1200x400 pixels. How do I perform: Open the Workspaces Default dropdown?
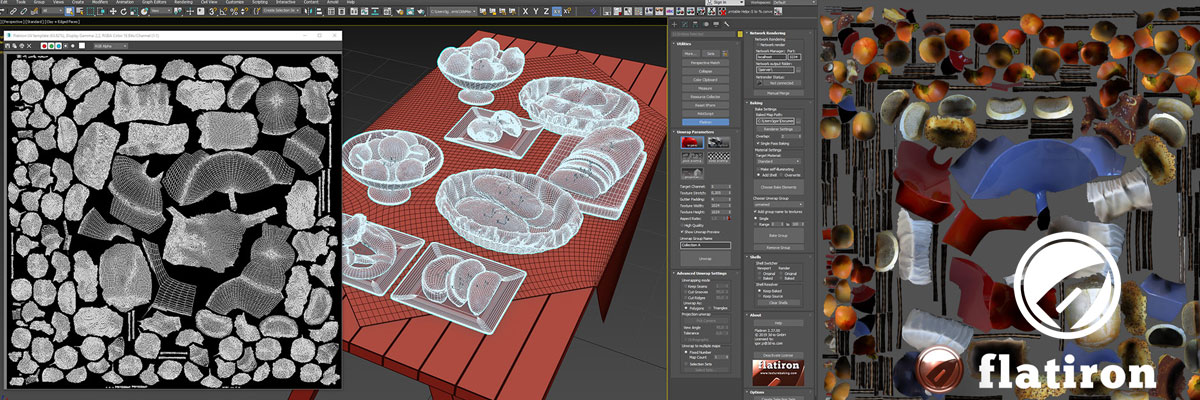(x=792, y=3)
